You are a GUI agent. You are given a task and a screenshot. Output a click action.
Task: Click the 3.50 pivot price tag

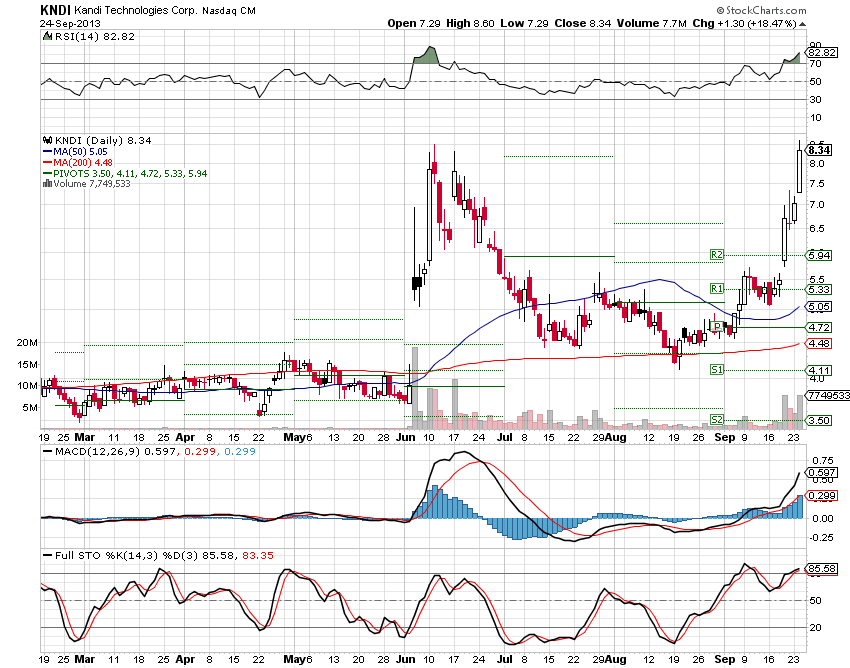point(819,421)
